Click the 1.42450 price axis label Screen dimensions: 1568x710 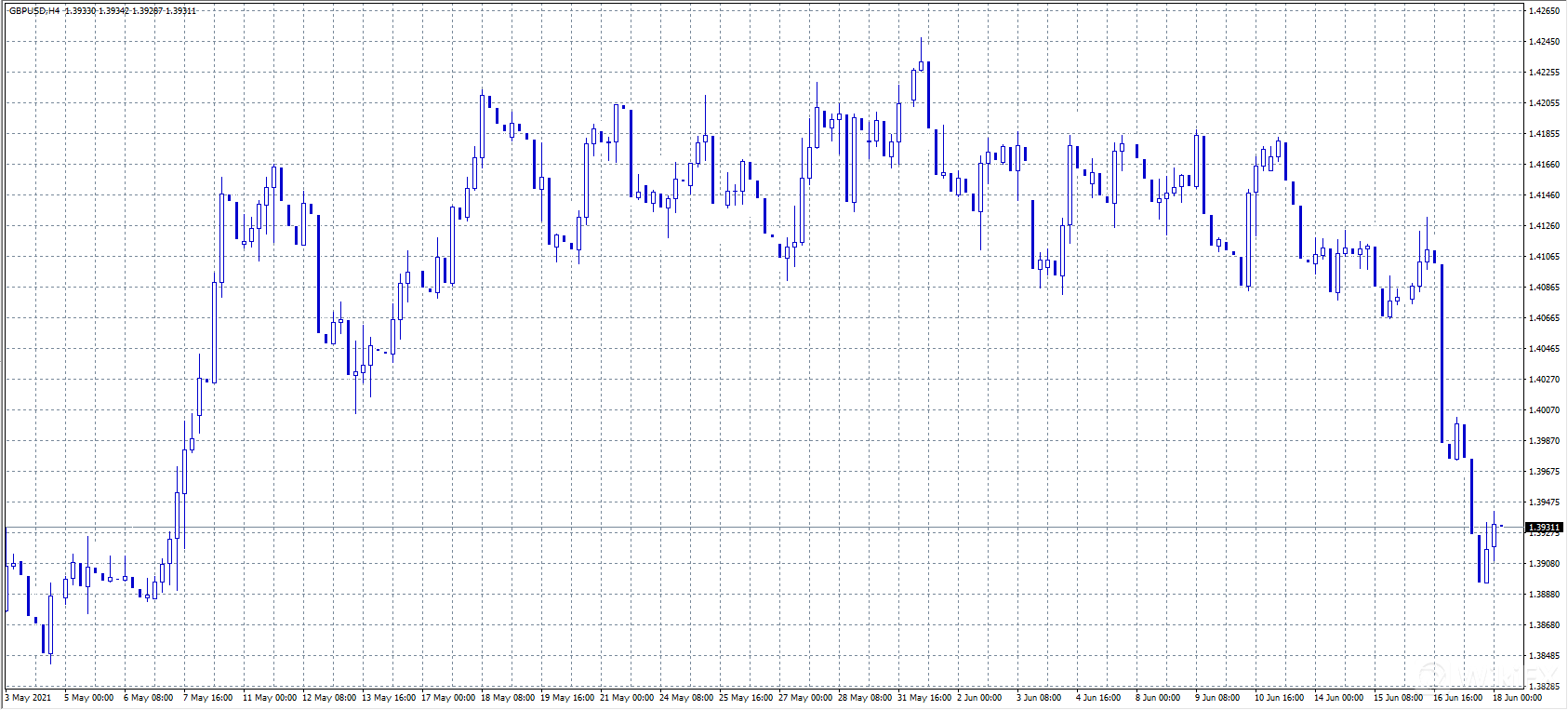pyautogui.click(x=1544, y=42)
